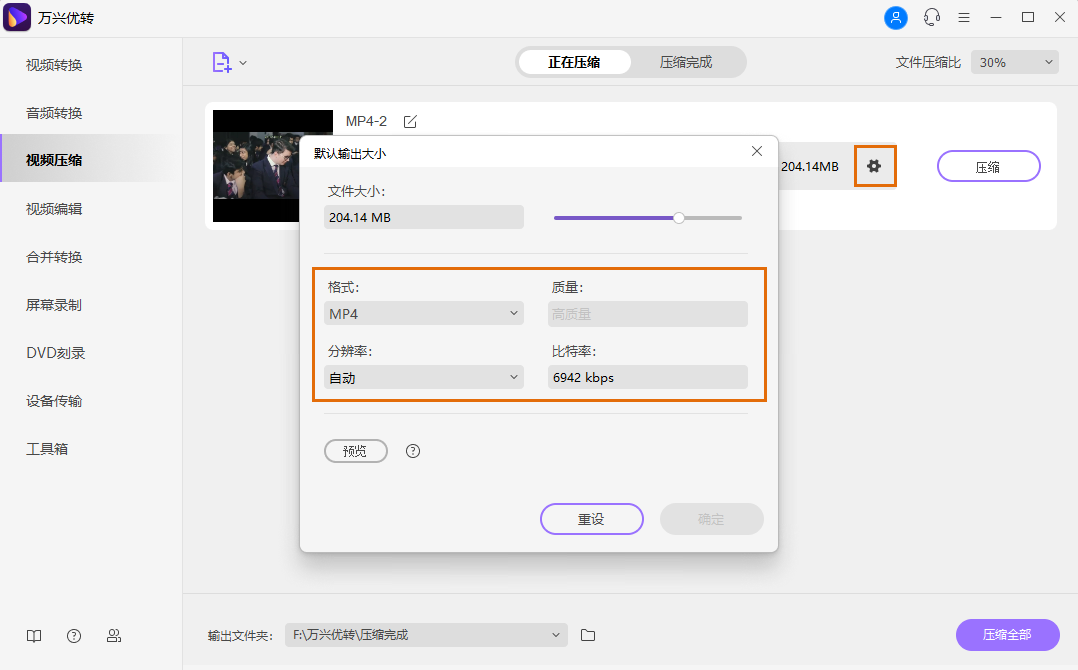The image size is (1078, 670).
Task: Adjust the file size slider in dialog
Action: click(679, 217)
